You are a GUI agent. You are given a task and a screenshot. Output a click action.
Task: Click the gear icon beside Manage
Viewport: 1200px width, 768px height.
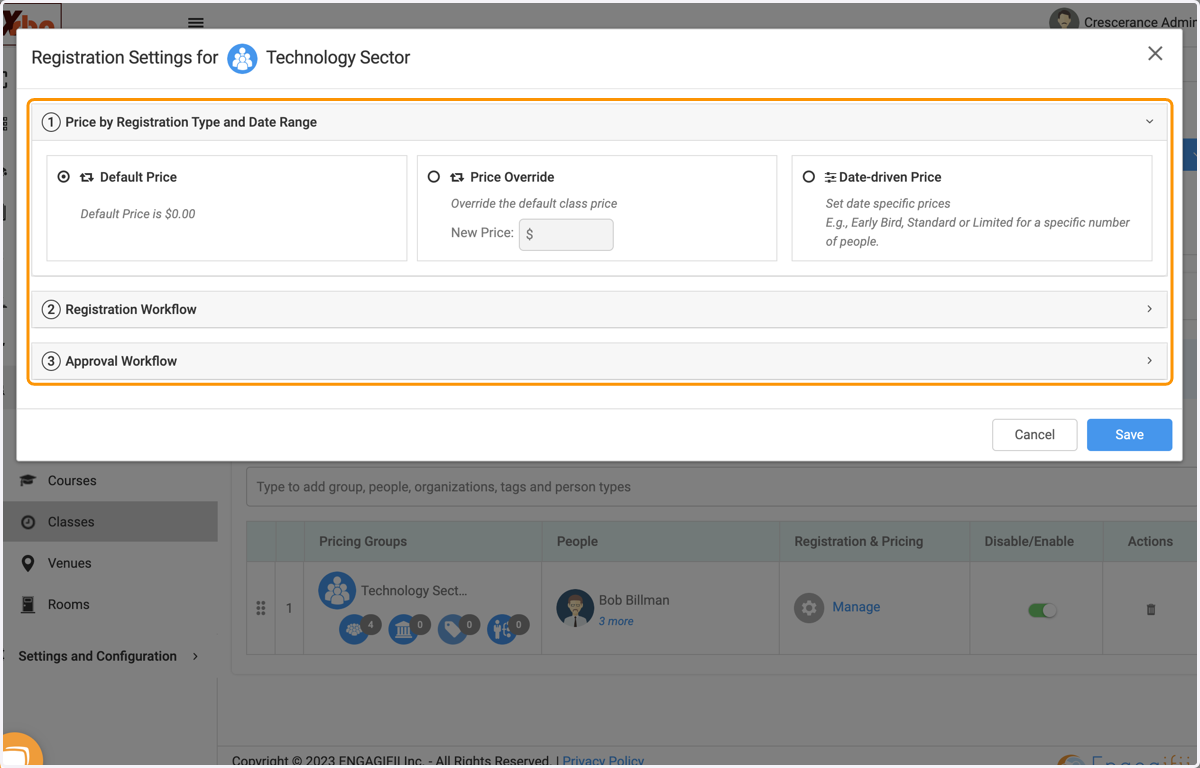point(809,607)
